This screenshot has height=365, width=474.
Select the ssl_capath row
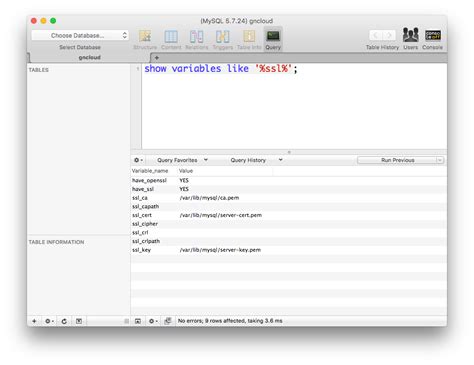click(x=289, y=207)
